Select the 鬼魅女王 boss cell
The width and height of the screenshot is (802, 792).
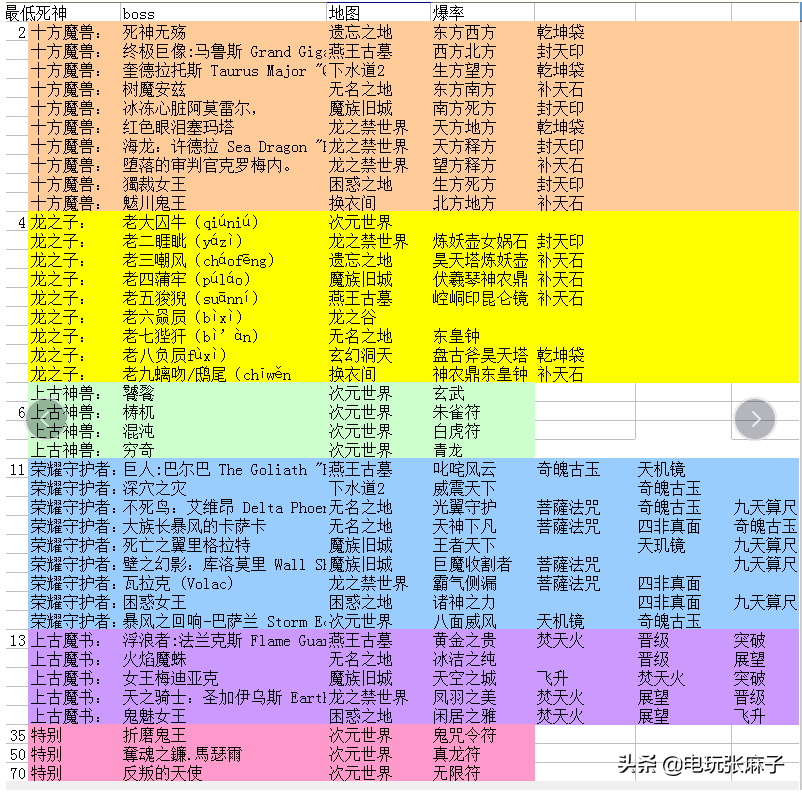[154, 716]
